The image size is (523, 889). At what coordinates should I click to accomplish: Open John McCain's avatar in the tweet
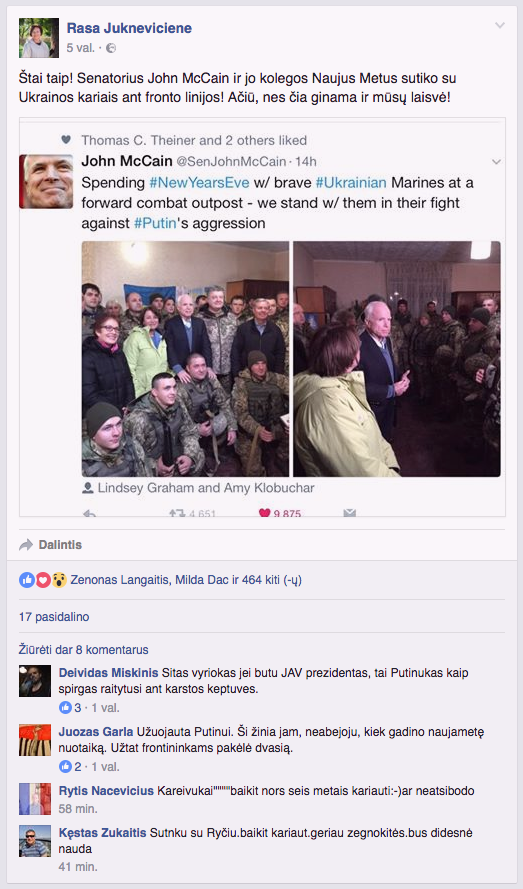(x=47, y=181)
